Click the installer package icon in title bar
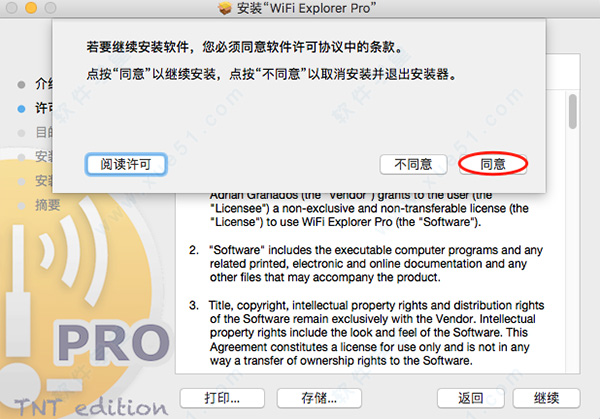This screenshot has width=600, height=419. pos(225,8)
